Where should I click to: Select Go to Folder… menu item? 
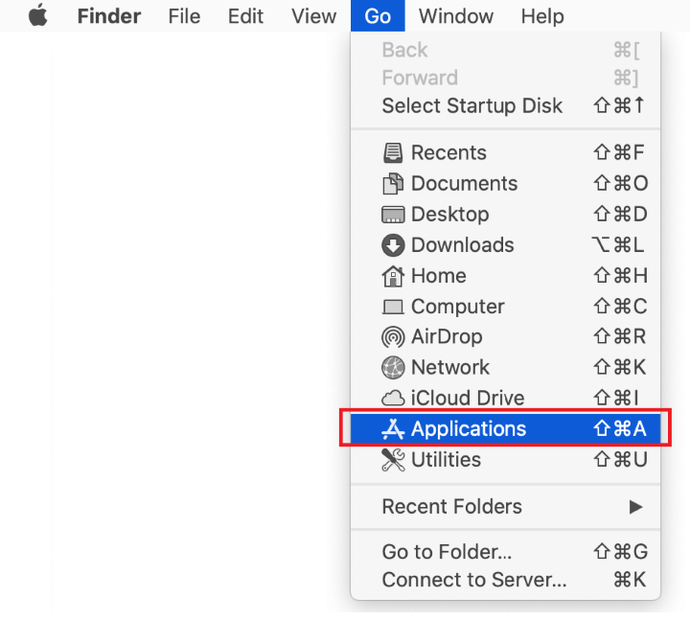(447, 552)
